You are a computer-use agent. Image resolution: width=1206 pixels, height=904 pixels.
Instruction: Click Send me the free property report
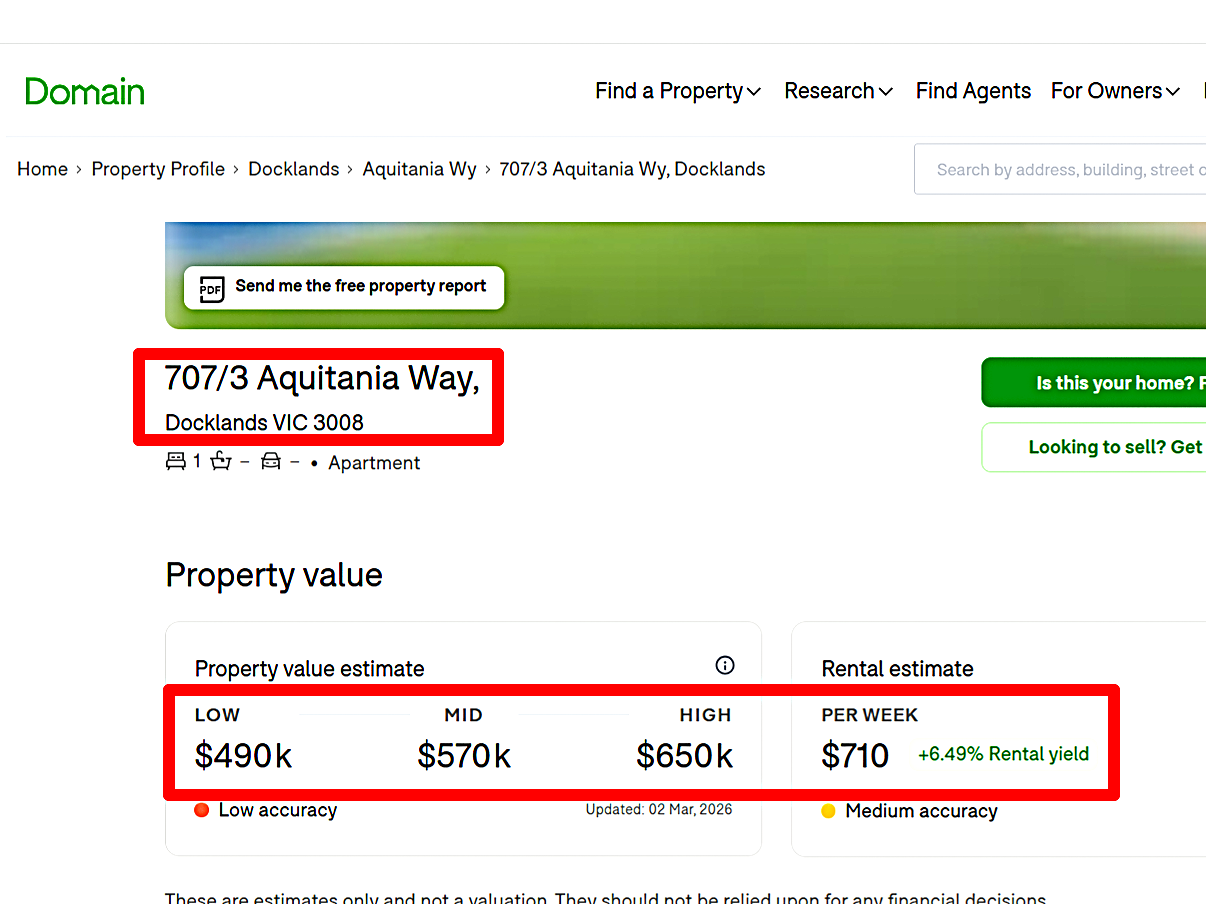[344, 287]
